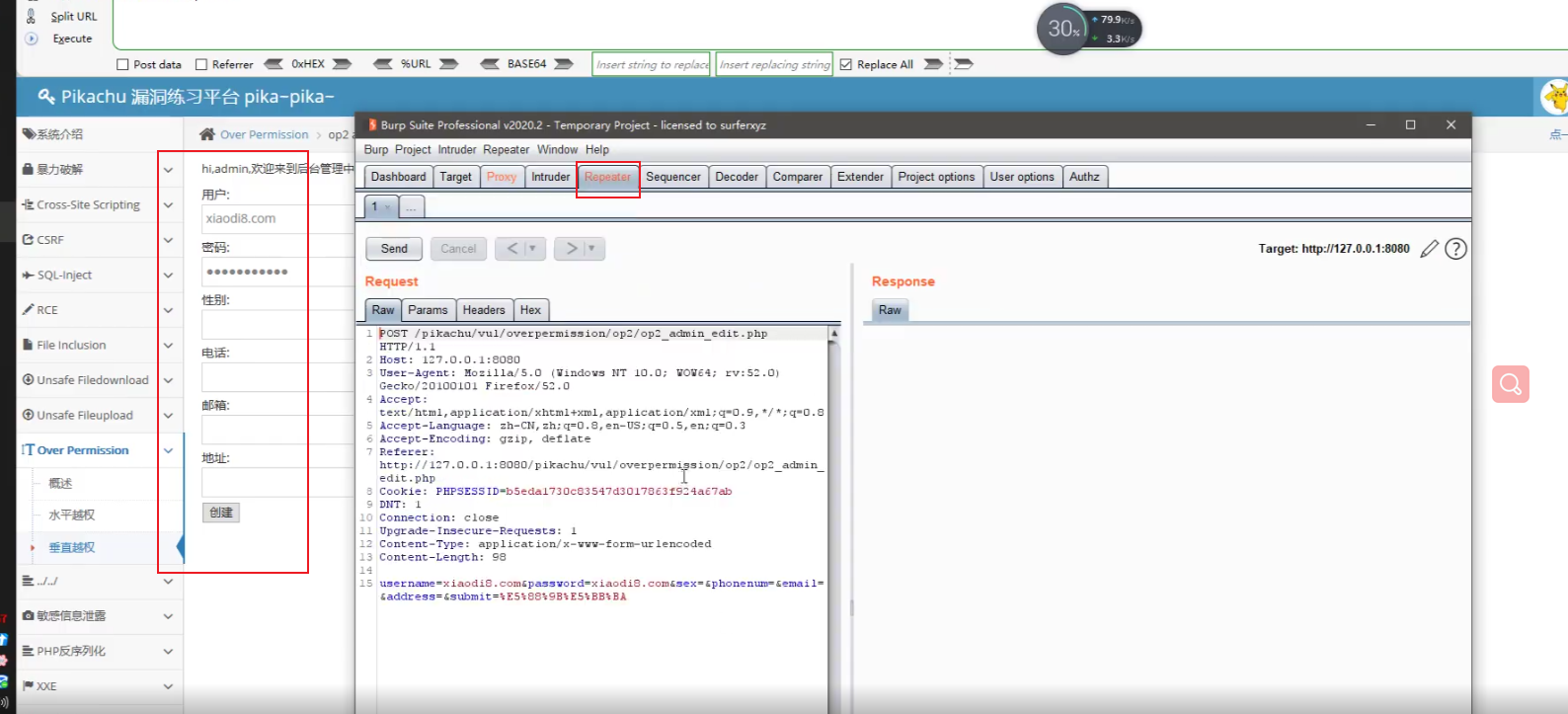Screen dimensions: 1568x714
Task: Open the history forward dropdown arrow
Action: [592, 249]
